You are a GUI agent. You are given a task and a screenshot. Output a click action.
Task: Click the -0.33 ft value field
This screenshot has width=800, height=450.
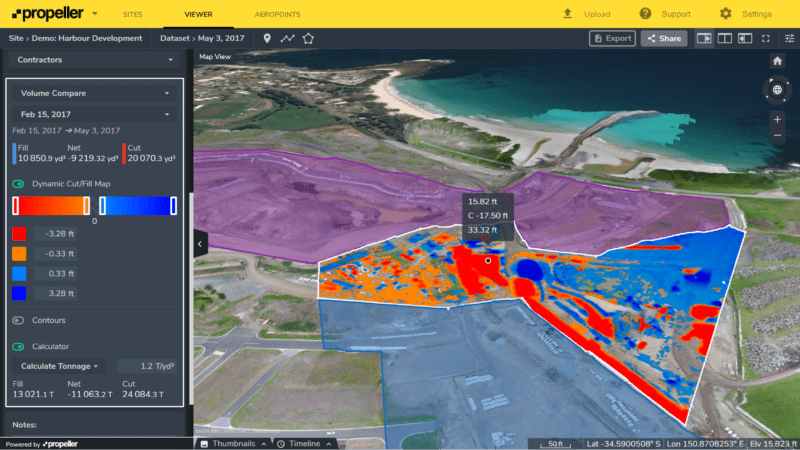[55, 254]
